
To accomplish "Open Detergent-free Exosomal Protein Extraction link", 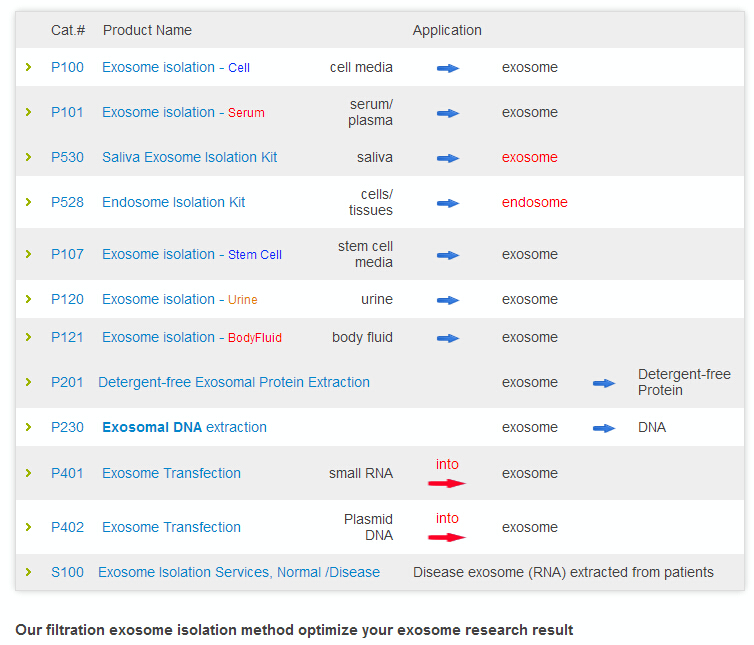I will click(x=234, y=382).
